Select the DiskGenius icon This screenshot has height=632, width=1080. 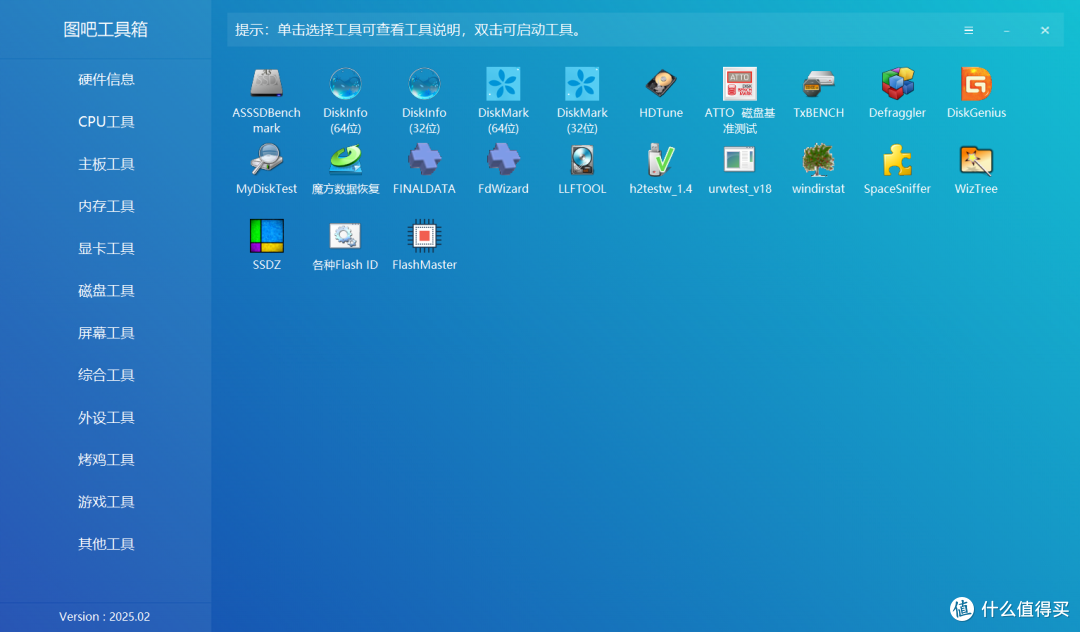click(x=976, y=84)
